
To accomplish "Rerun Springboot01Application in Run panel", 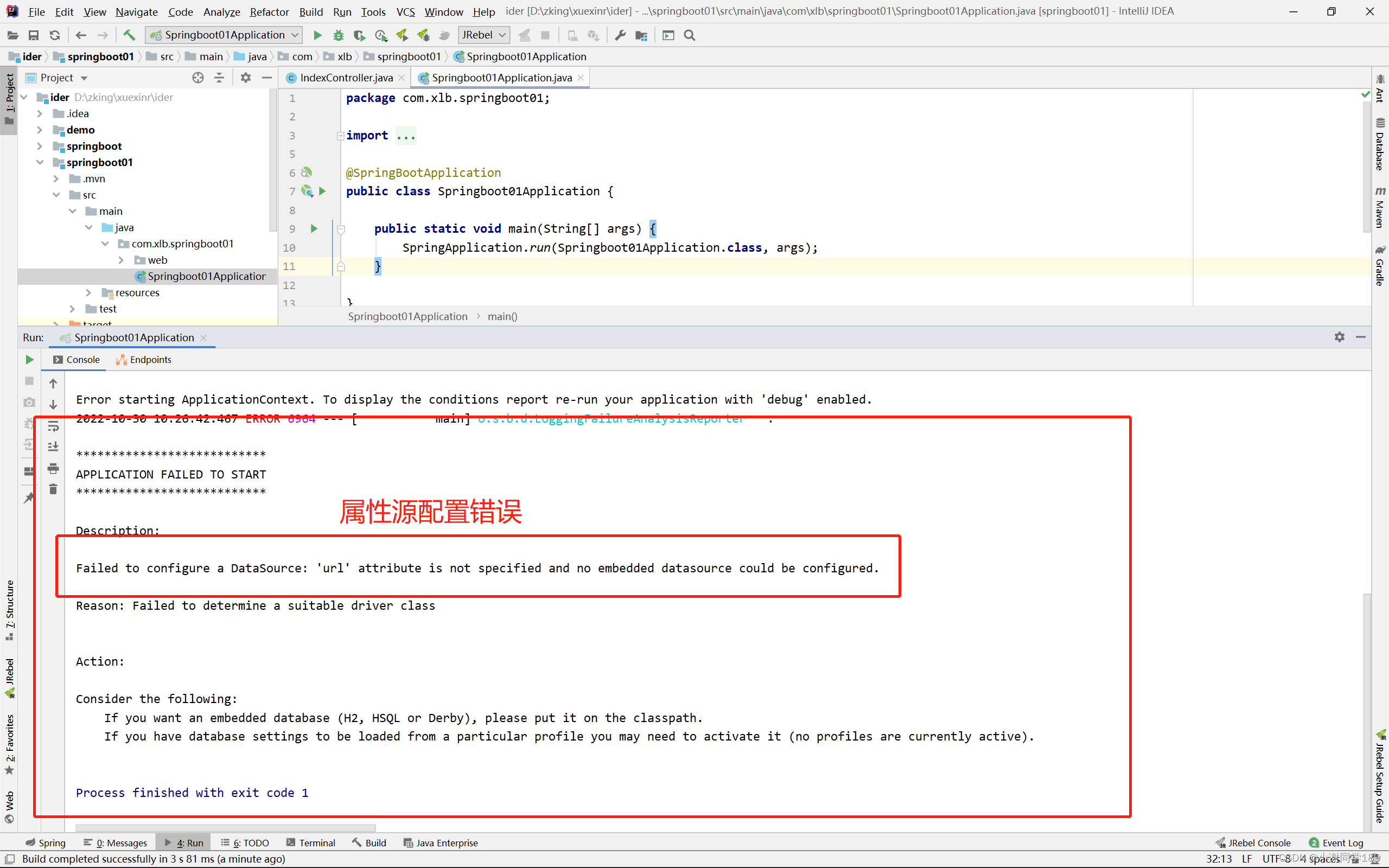I will click(30, 360).
